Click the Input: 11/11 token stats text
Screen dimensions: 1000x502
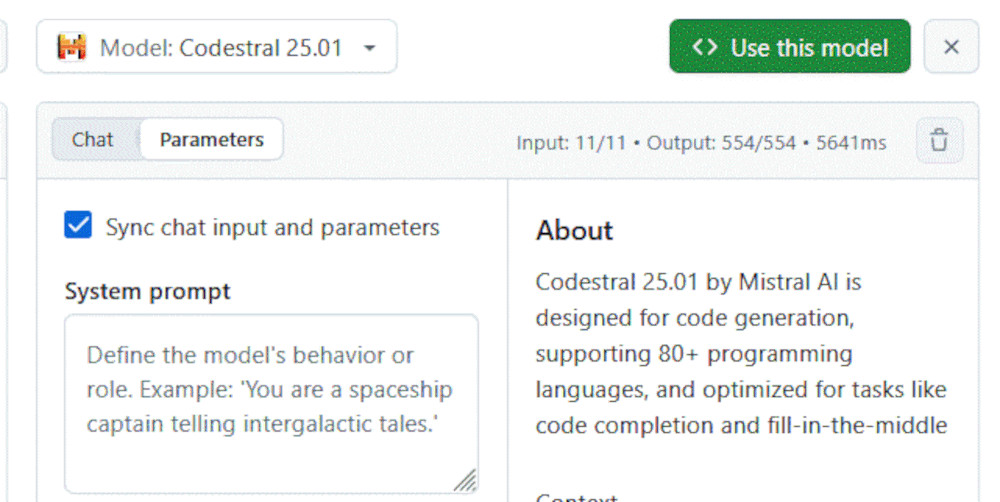point(570,143)
